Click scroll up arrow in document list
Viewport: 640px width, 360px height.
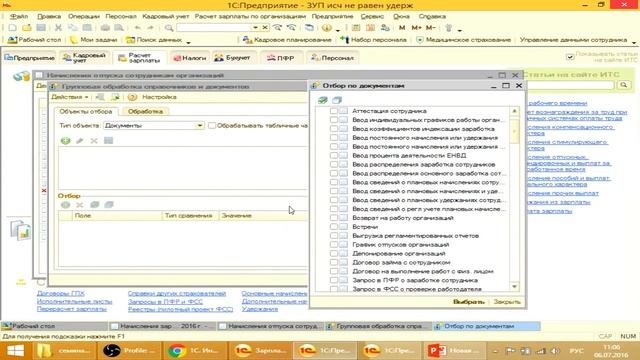[x=514, y=111]
